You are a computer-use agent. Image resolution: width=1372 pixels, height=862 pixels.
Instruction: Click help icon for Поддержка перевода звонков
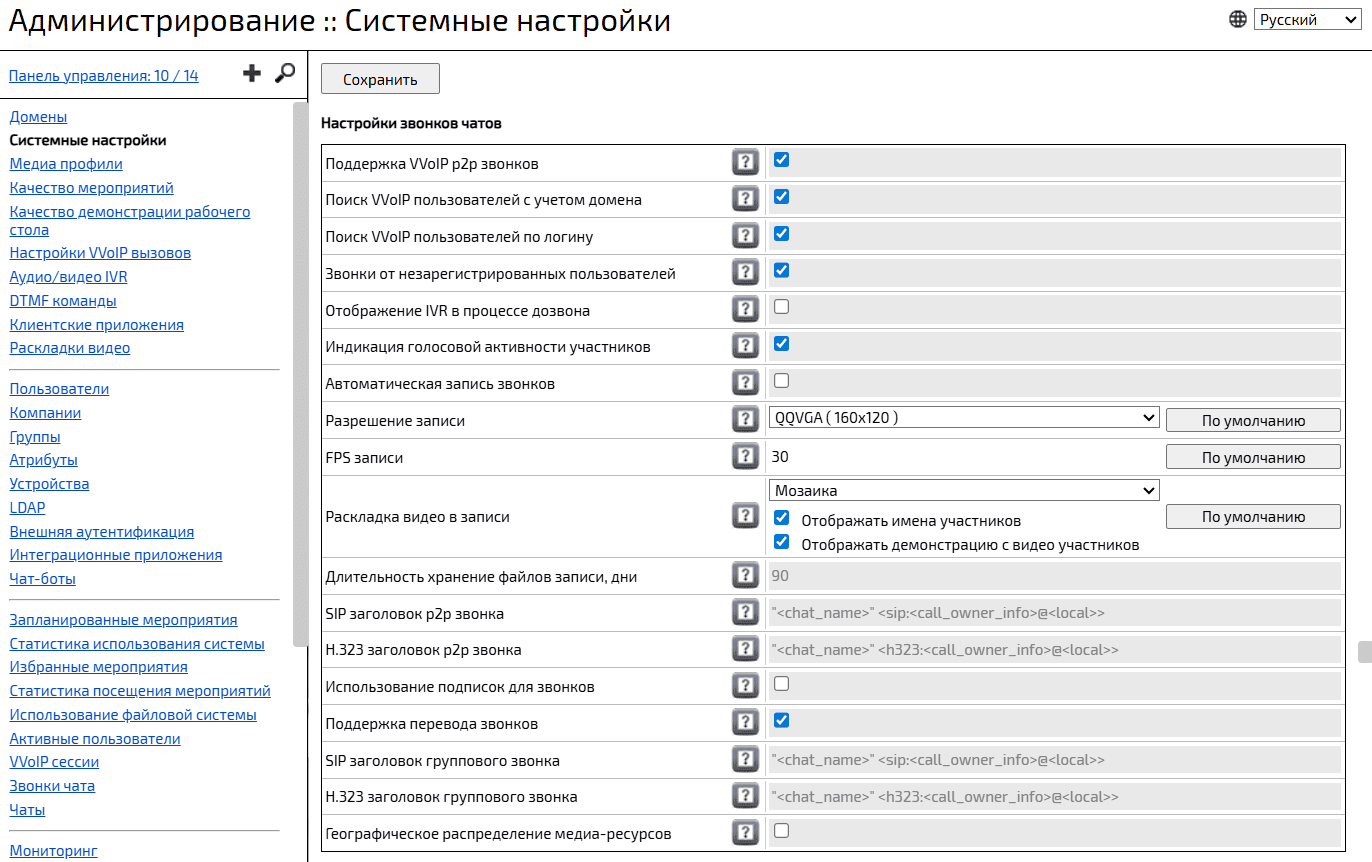tap(745, 723)
